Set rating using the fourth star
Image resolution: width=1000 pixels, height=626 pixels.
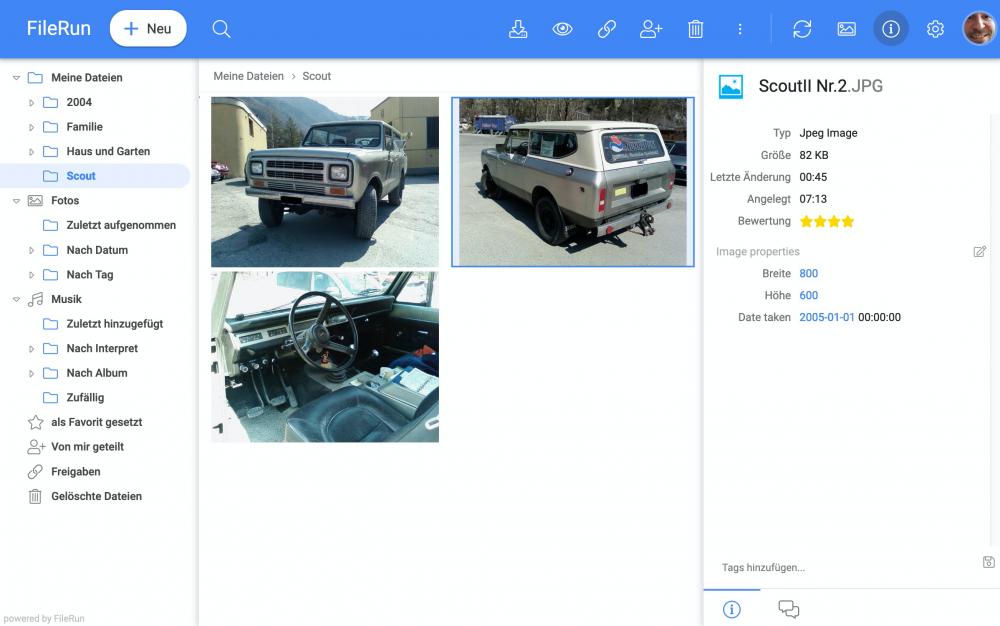click(848, 222)
